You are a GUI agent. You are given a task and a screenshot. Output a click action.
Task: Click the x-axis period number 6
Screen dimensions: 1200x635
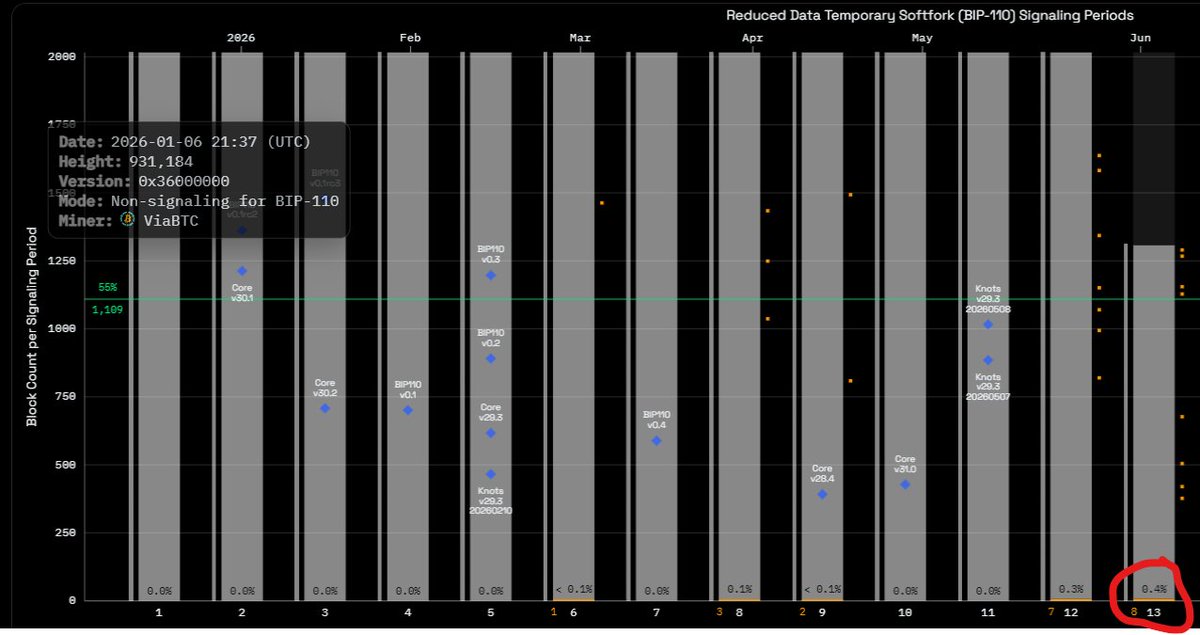pos(574,612)
